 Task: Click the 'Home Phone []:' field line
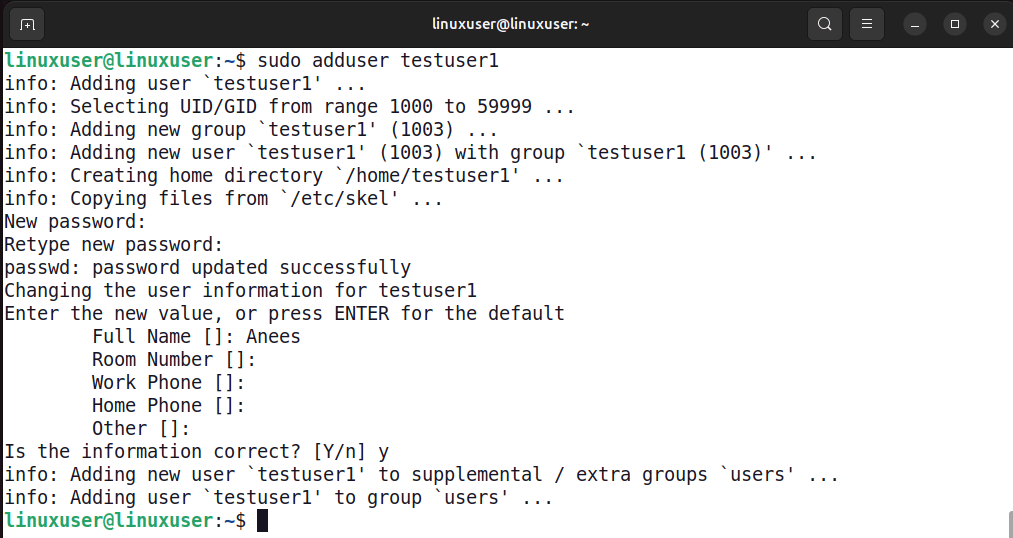click(x=168, y=406)
